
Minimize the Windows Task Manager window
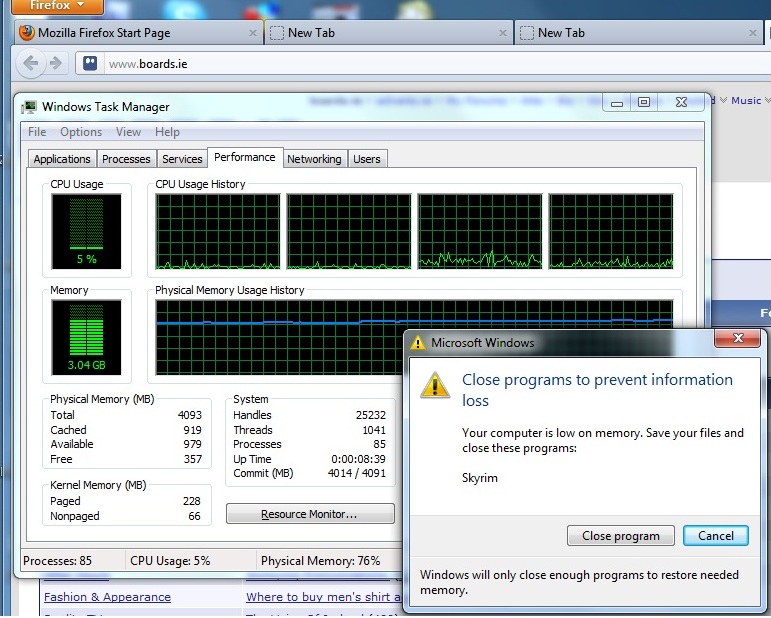(617, 102)
